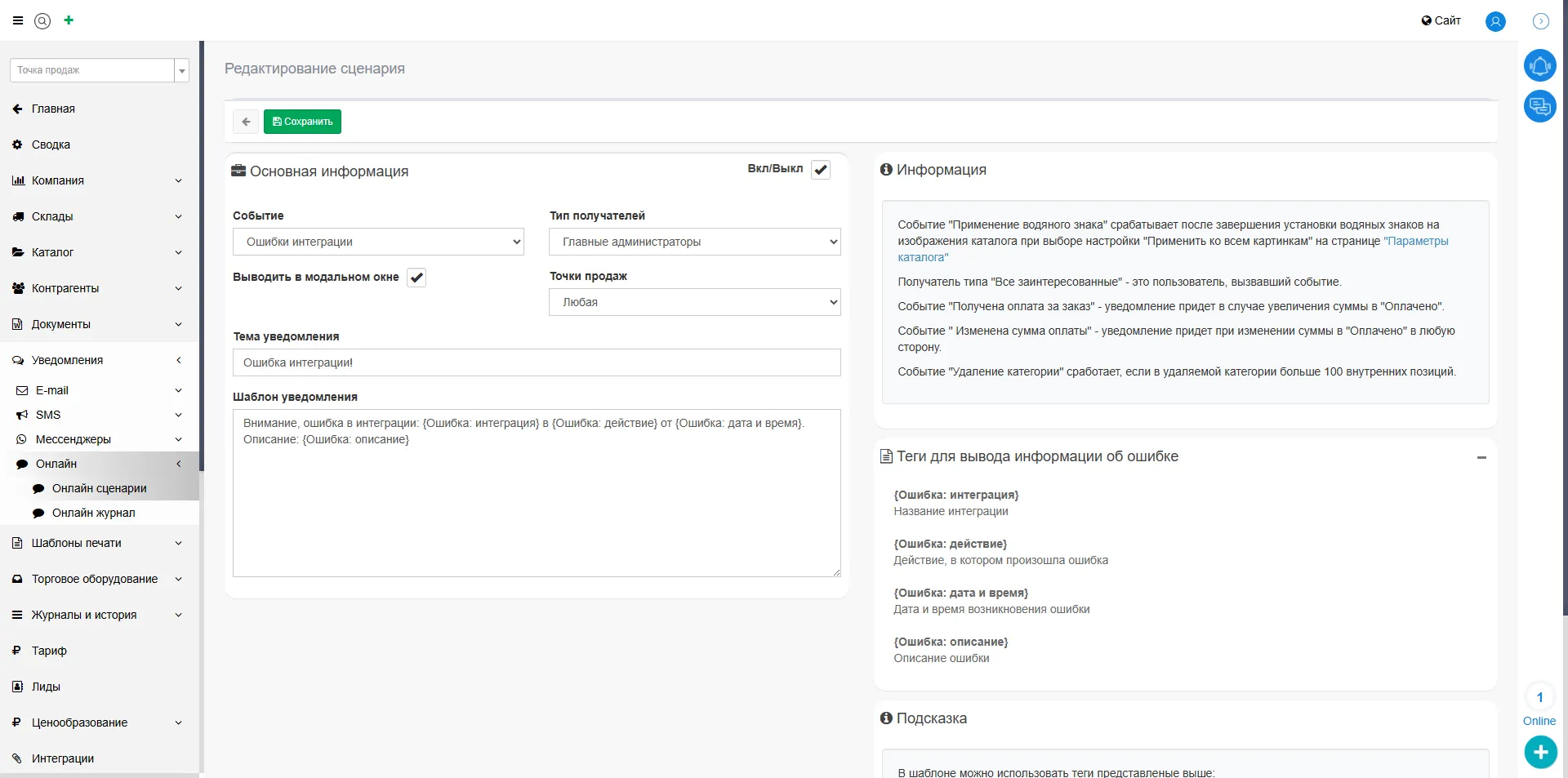Viewport: 1568px width, 778px height.
Task: Open the Тип получателей dropdown
Action: coord(694,242)
